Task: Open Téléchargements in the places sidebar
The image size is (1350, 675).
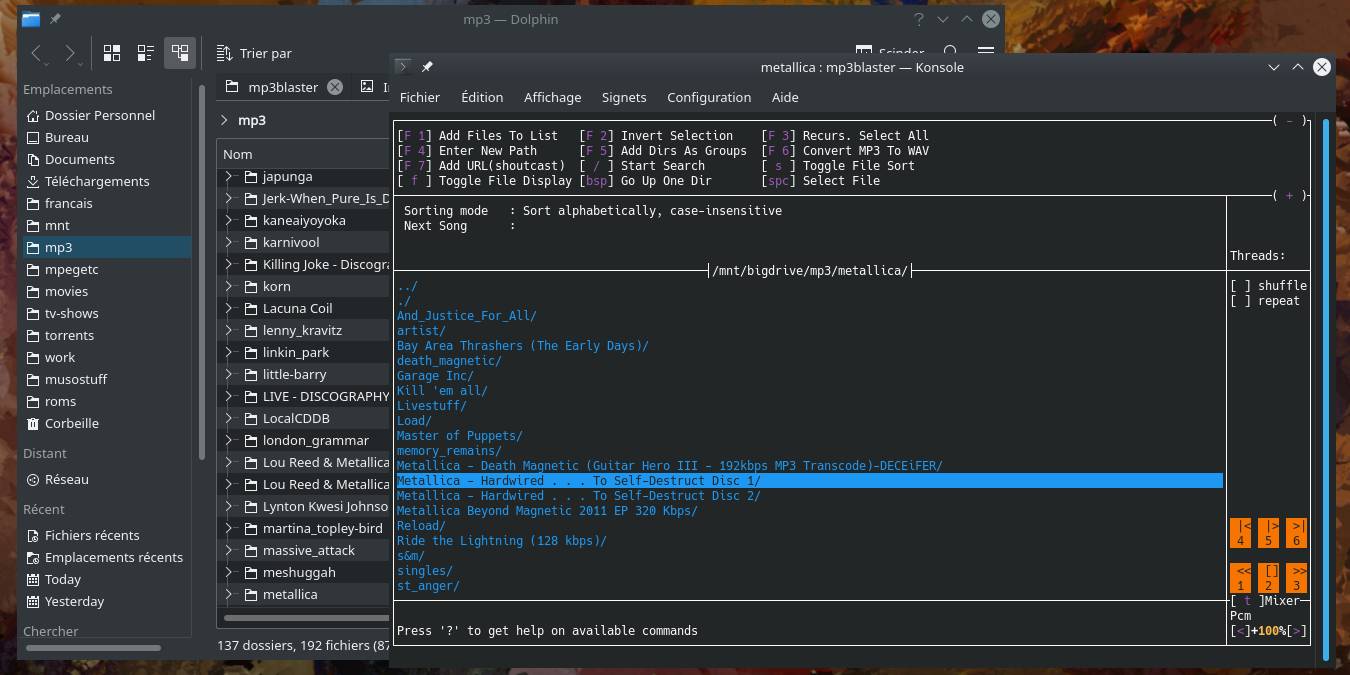Action: point(96,181)
